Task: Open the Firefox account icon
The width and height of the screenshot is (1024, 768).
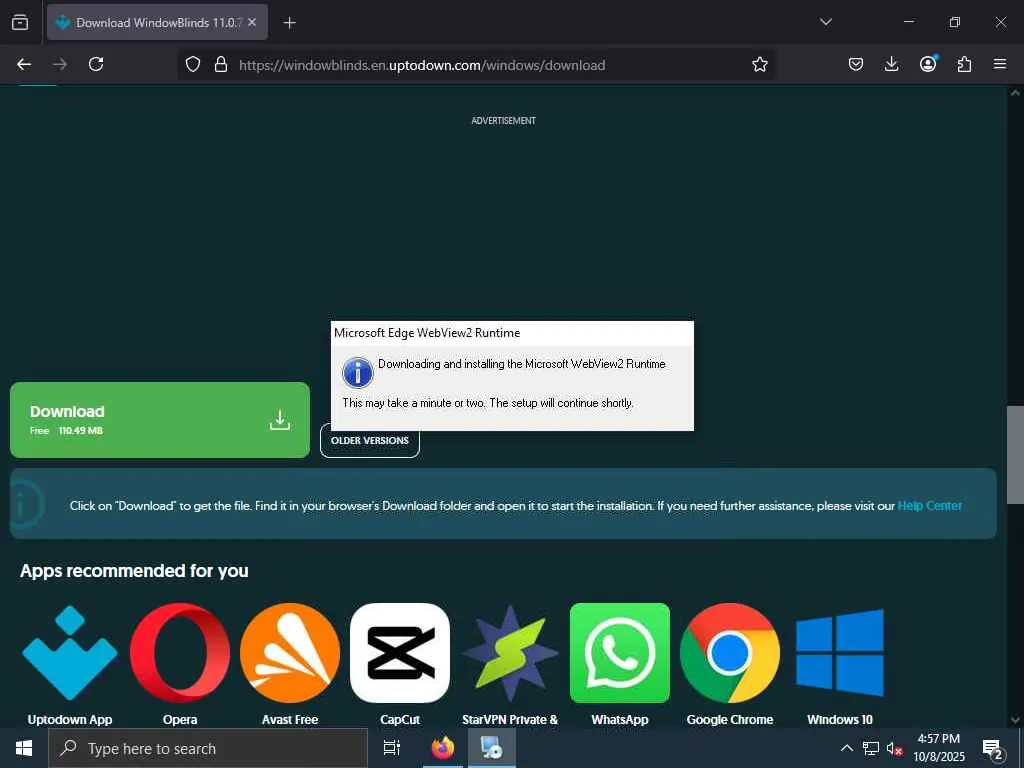Action: pos(928,63)
